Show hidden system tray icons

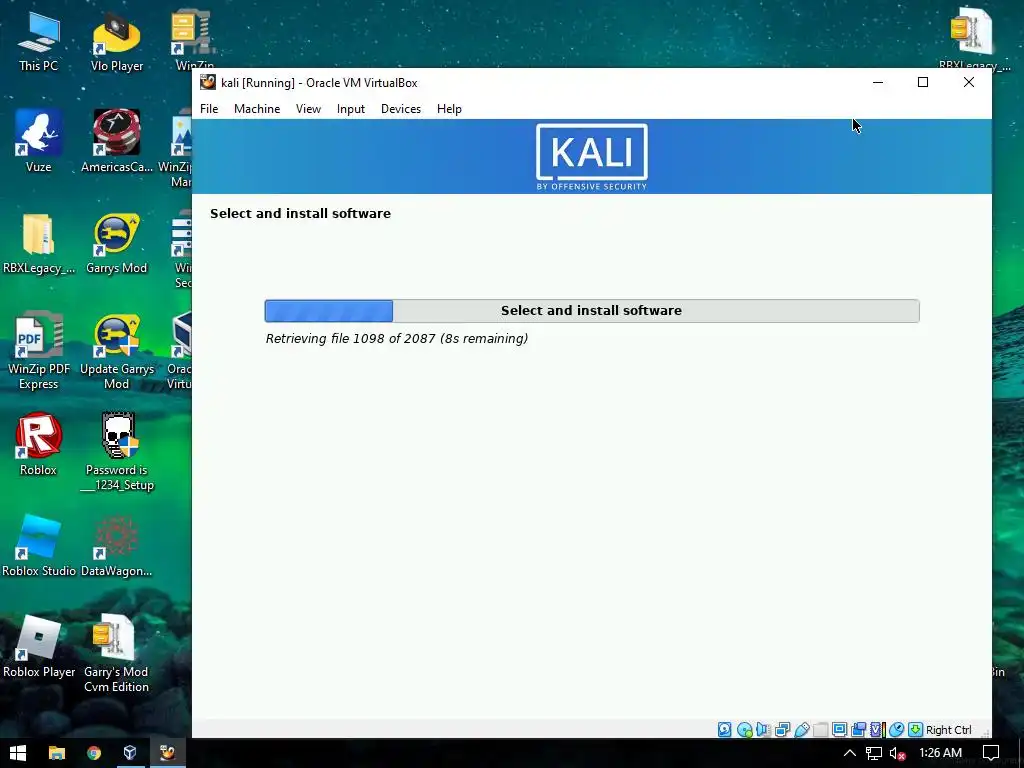point(850,753)
